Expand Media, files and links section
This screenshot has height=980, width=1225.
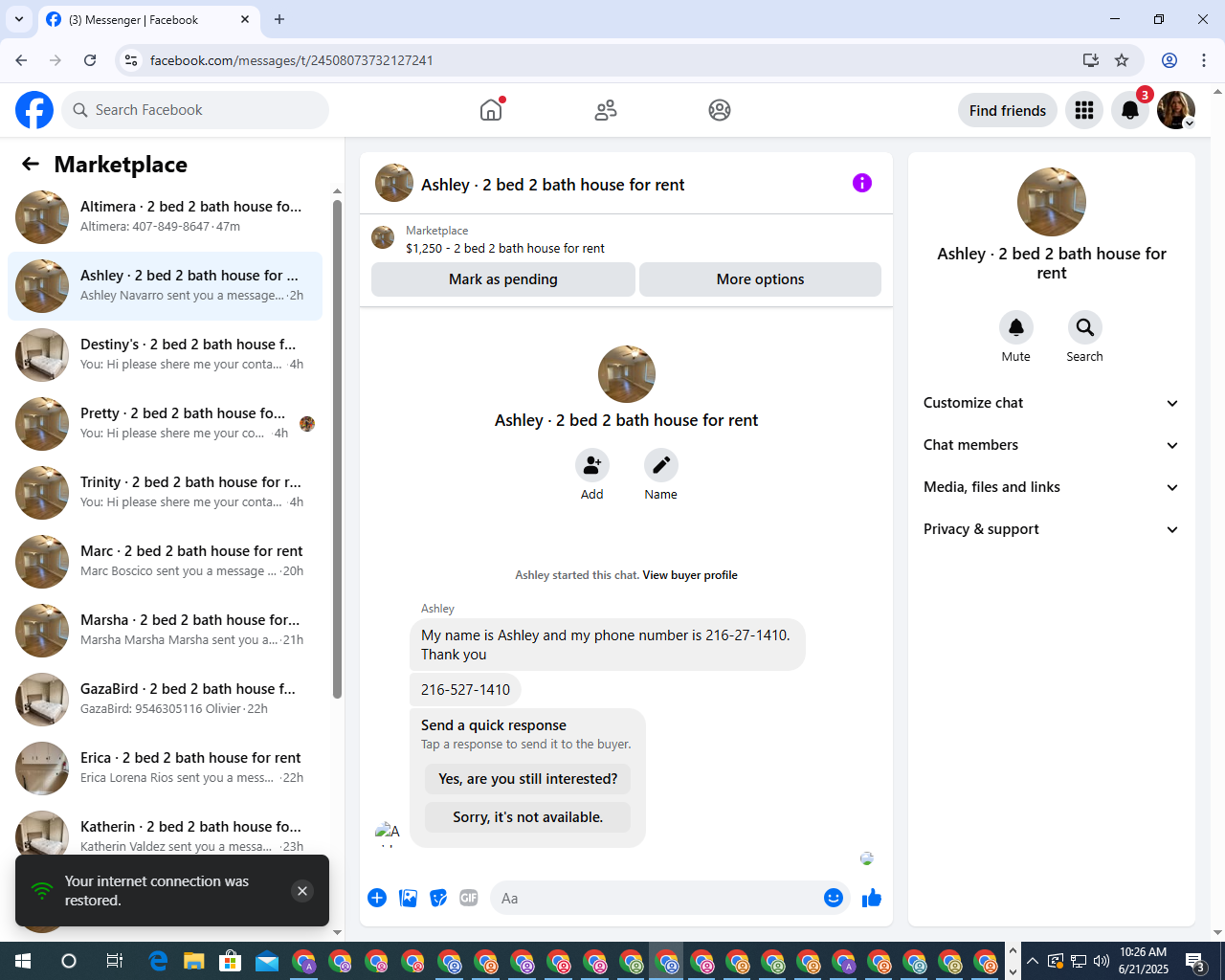tap(1052, 487)
